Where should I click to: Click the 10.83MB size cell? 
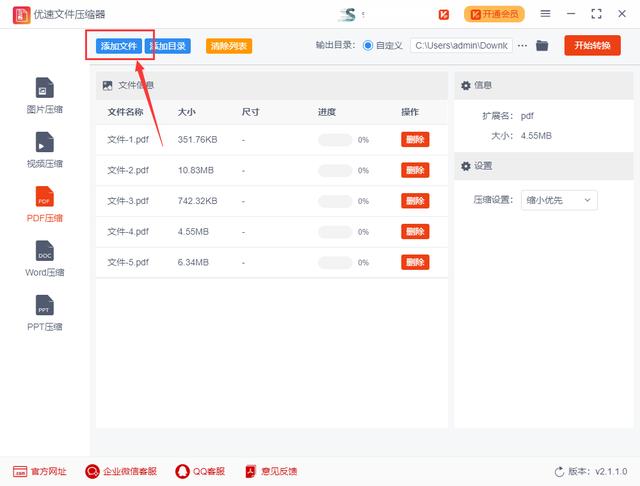coord(196,170)
